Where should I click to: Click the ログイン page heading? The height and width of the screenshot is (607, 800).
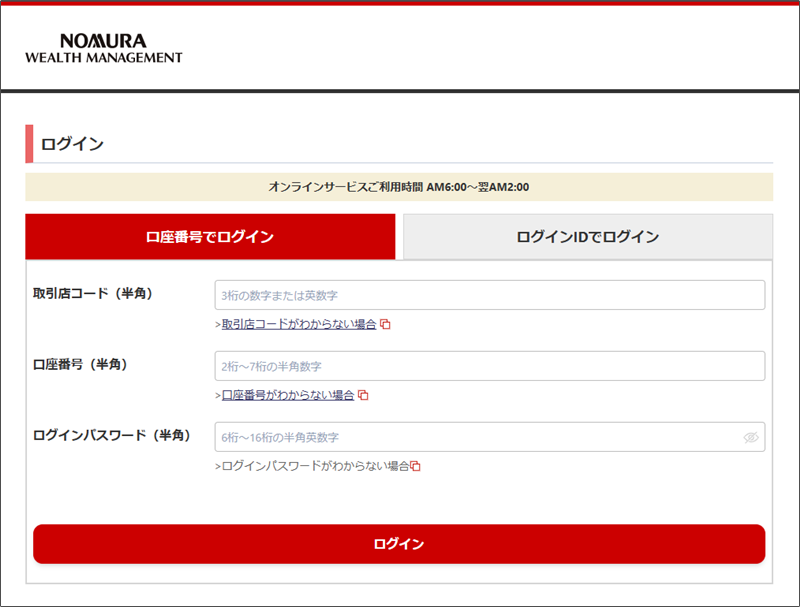[x=72, y=144]
